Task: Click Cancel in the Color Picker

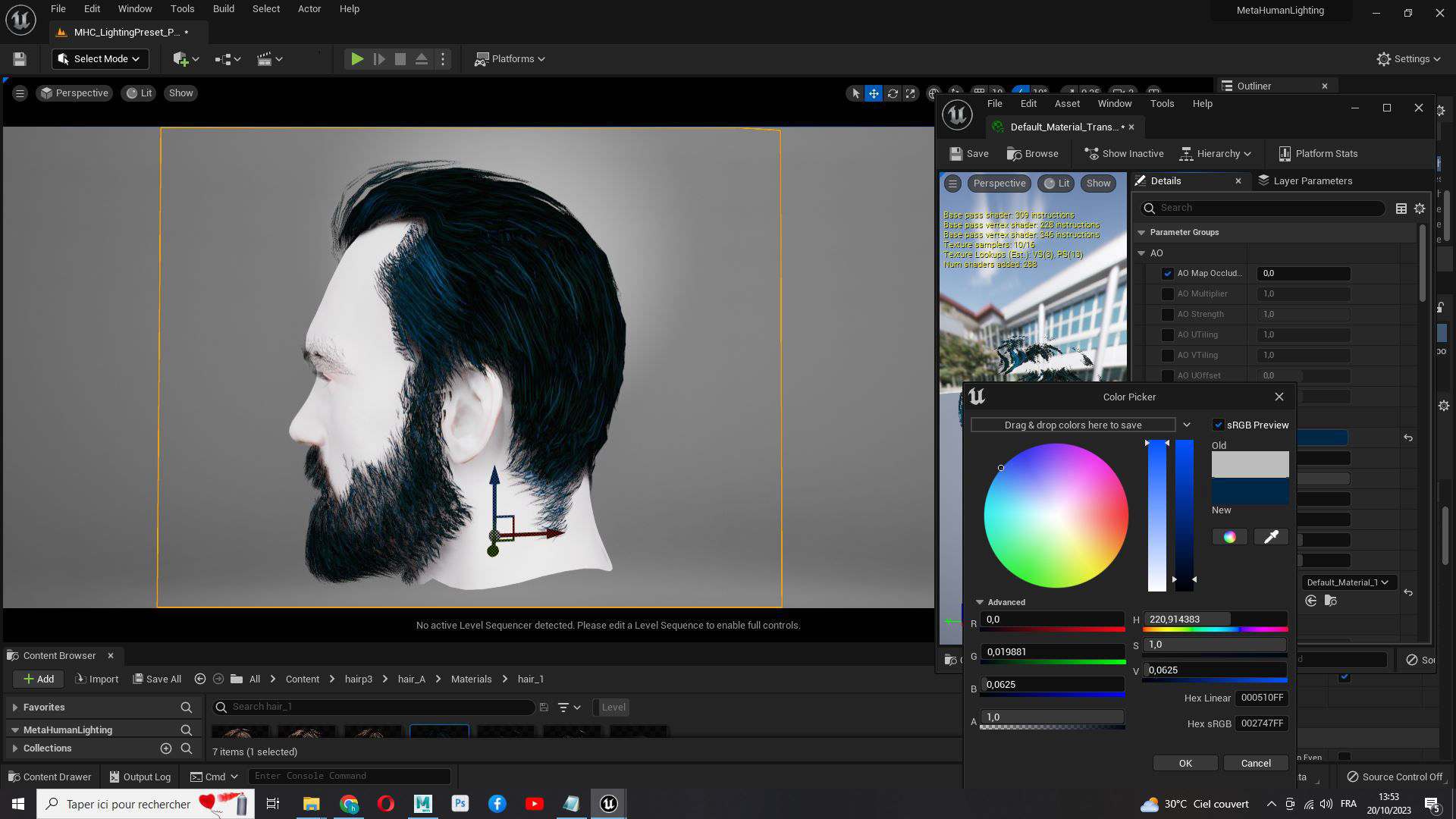Action: [1255, 764]
